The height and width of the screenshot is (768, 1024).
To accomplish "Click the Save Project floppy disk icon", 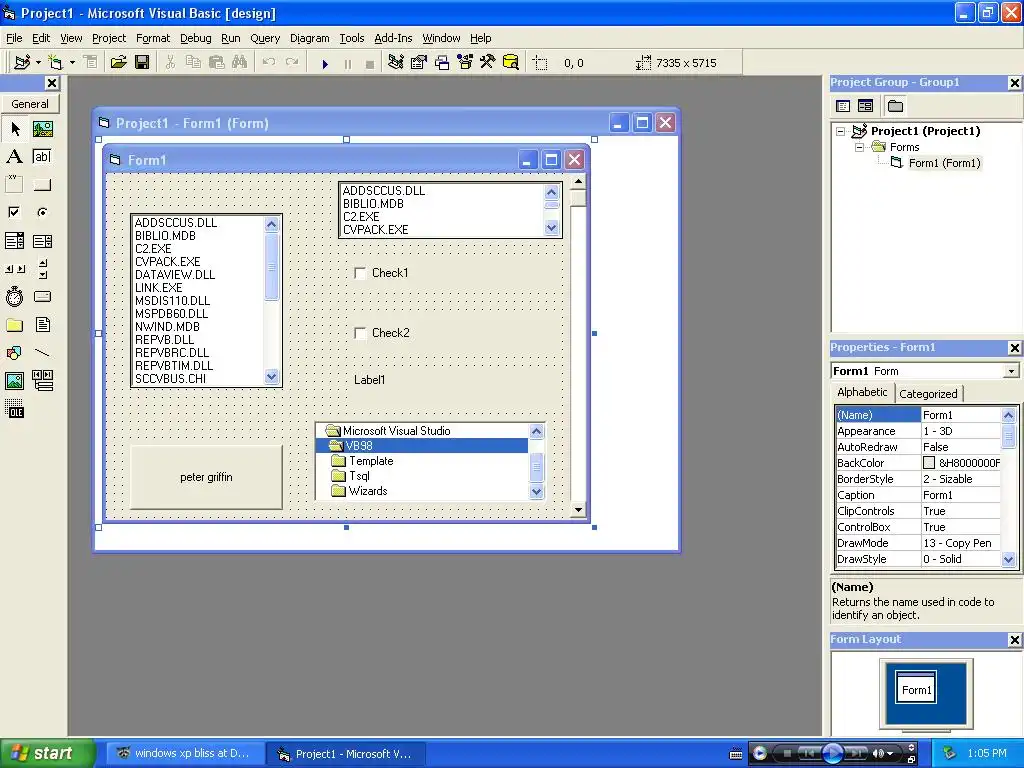I will coord(142,63).
